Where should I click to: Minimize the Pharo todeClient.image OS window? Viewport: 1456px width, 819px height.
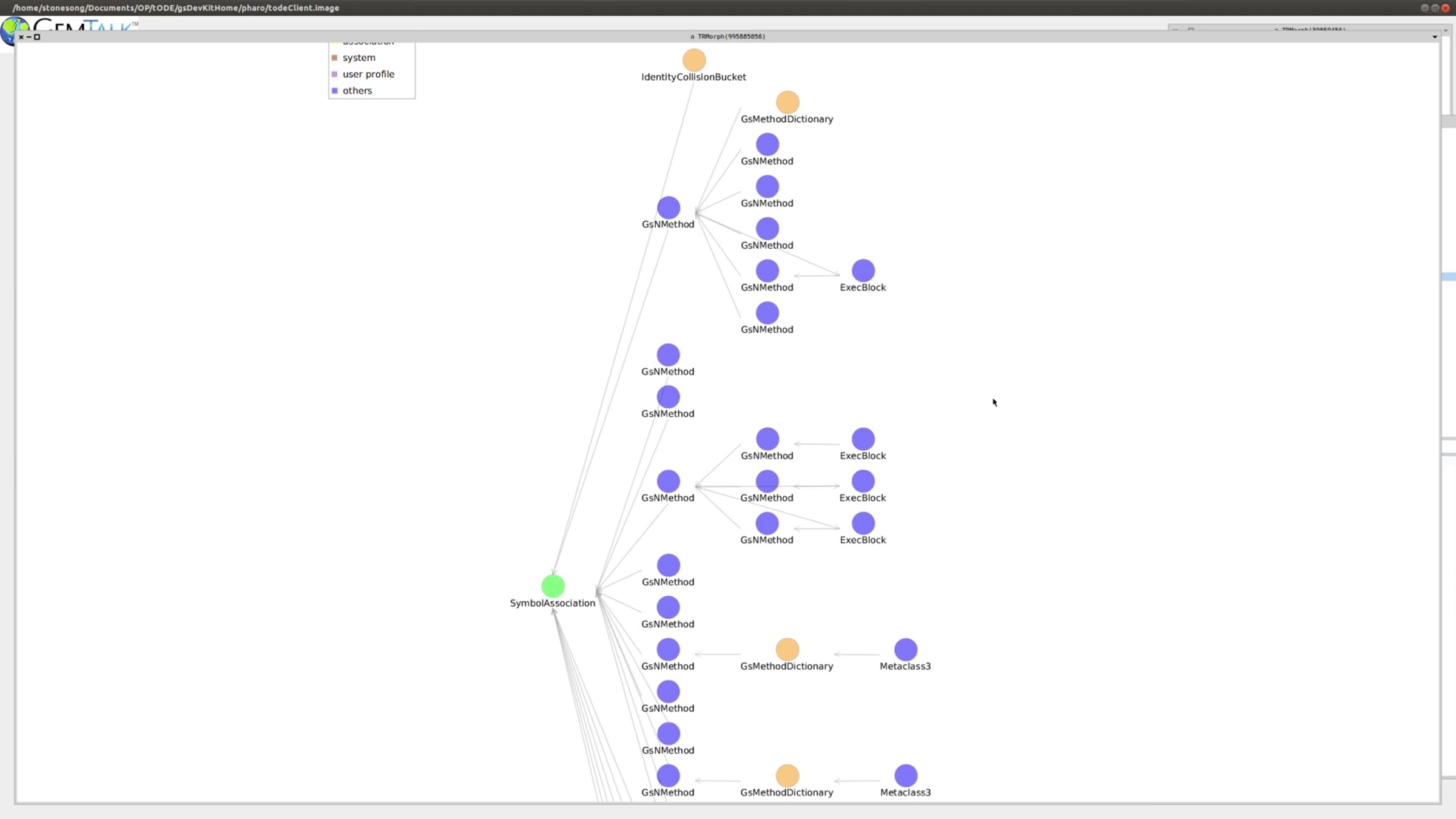[x=1425, y=8]
